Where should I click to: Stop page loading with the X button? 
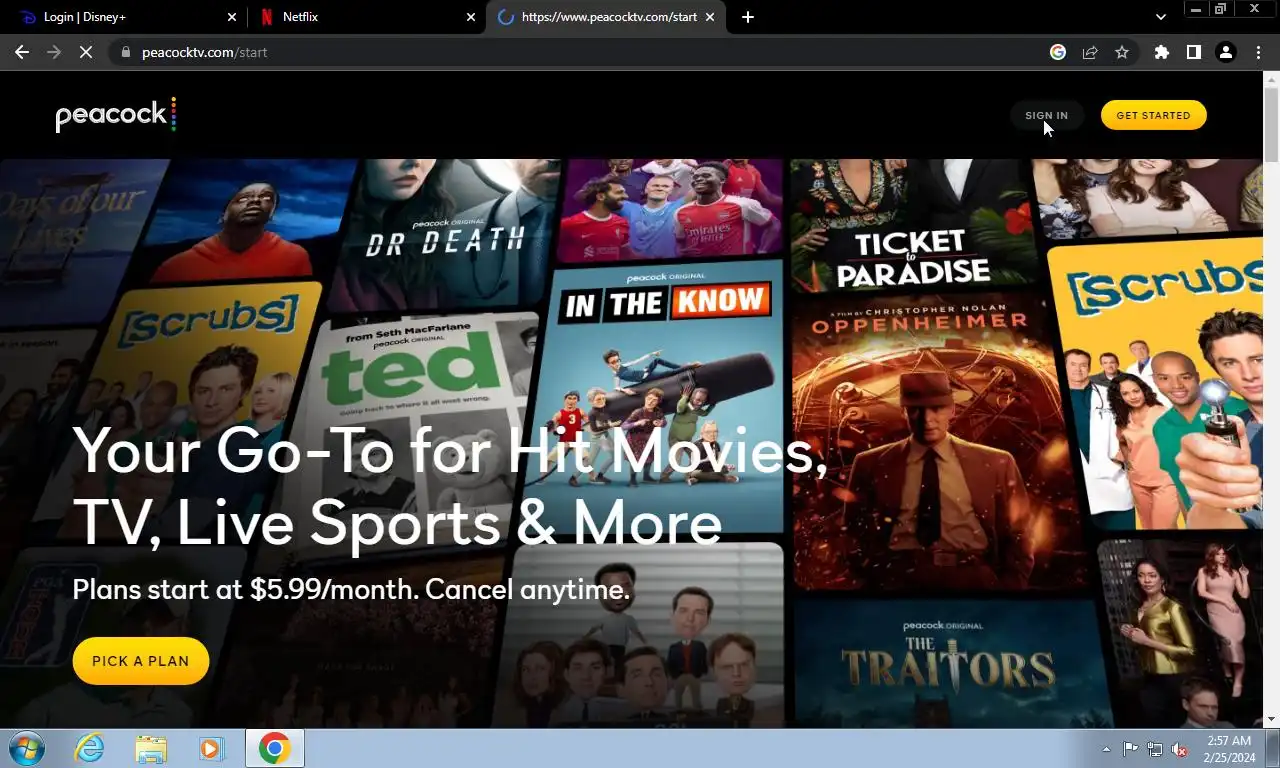tap(86, 52)
